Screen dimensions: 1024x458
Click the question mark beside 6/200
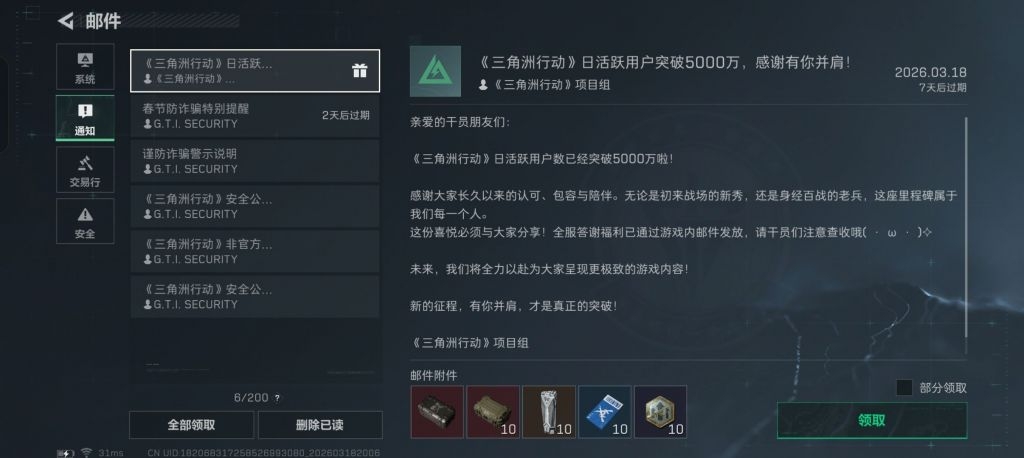[x=277, y=399]
